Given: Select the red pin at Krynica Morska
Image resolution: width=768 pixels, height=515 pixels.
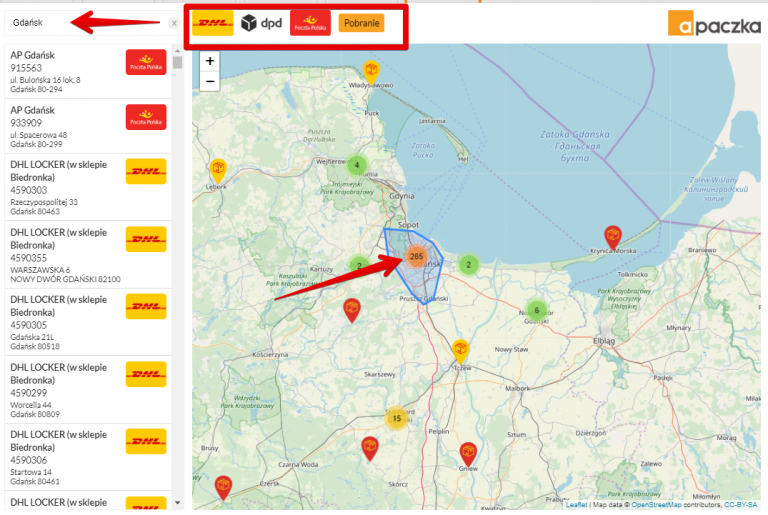Looking at the screenshot, I should (613, 237).
